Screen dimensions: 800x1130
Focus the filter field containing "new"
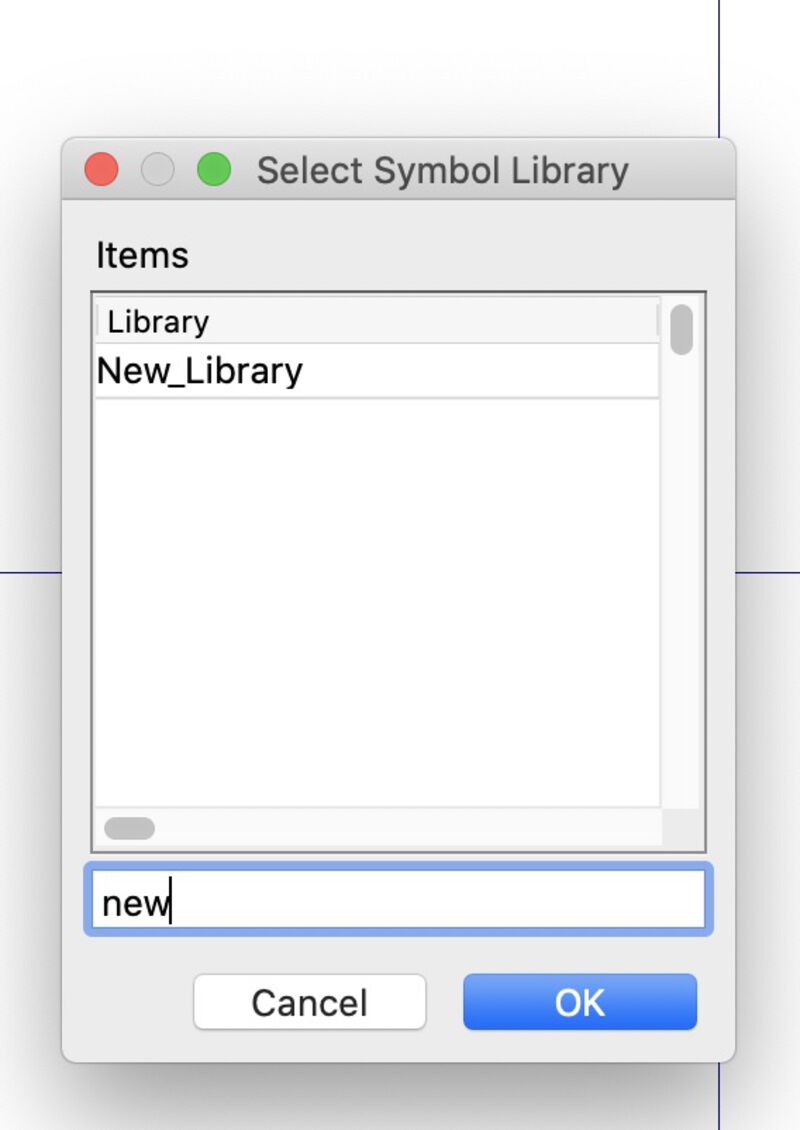(x=398, y=900)
